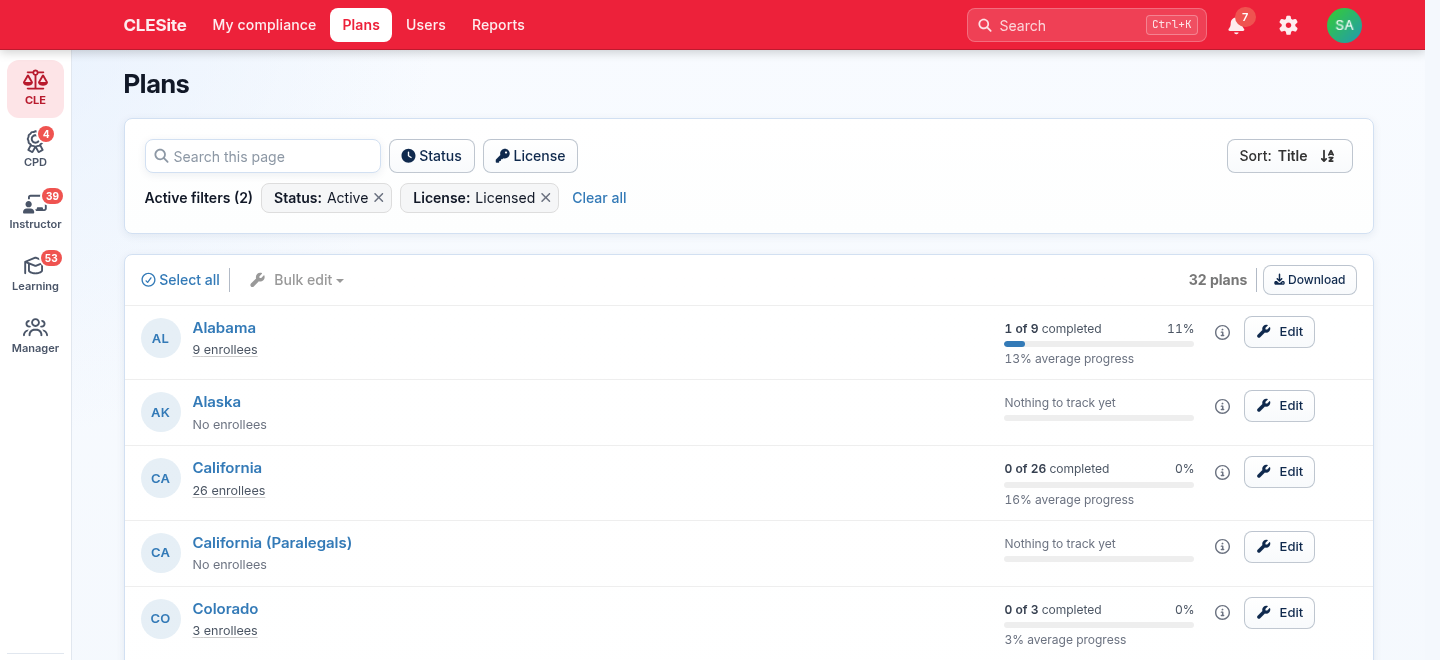
Task: Download the plans list
Action: 1310,280
